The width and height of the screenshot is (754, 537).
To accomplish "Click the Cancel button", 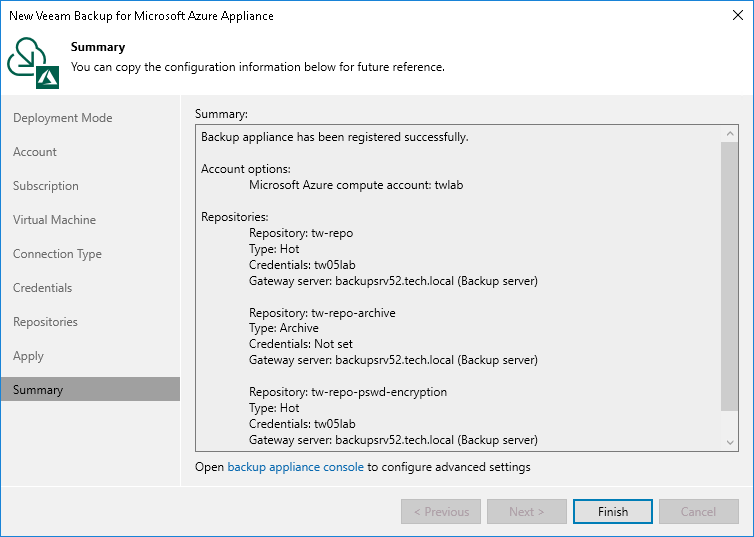I will pyautogui.click(x=698, y=512).
